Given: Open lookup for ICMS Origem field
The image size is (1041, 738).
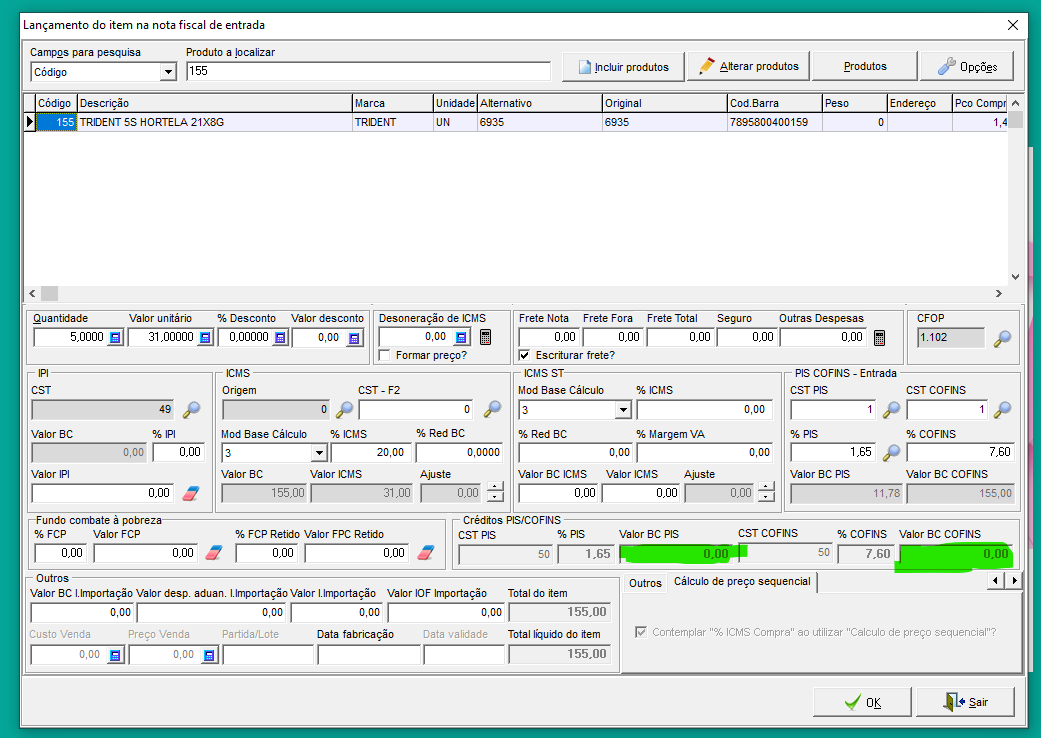Looking at the screenshot, I should [344, 409].
